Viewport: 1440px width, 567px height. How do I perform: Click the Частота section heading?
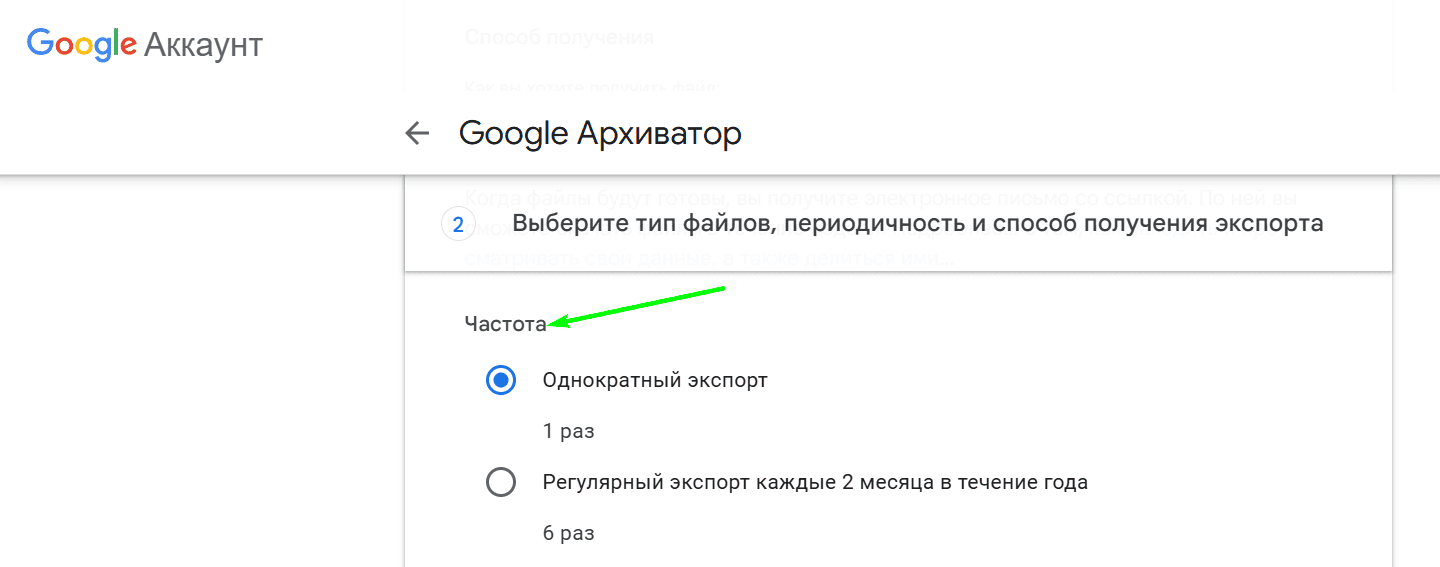tap(505, 324)
